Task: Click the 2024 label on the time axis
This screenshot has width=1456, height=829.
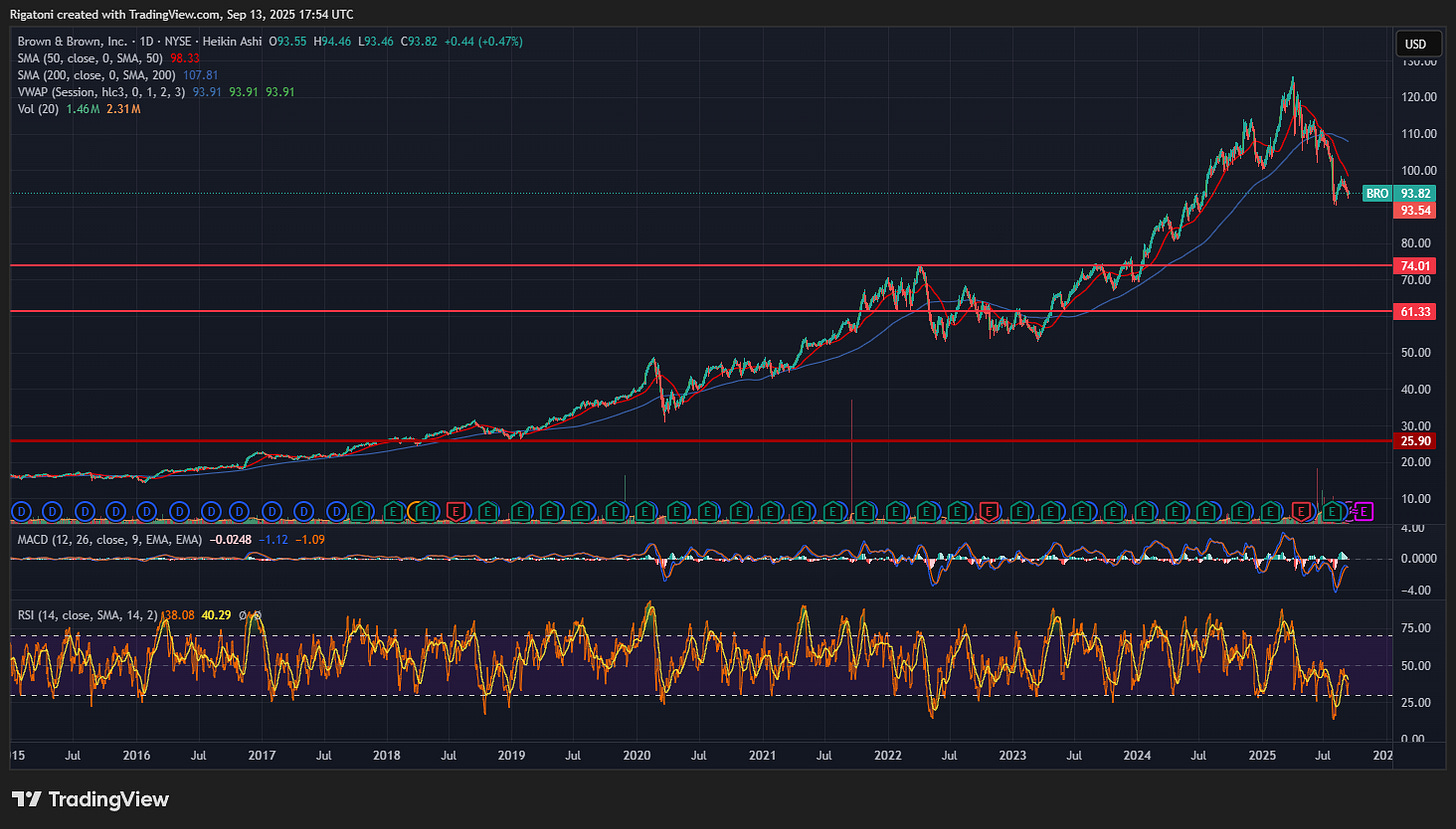Action: [x=1138, y=757]
